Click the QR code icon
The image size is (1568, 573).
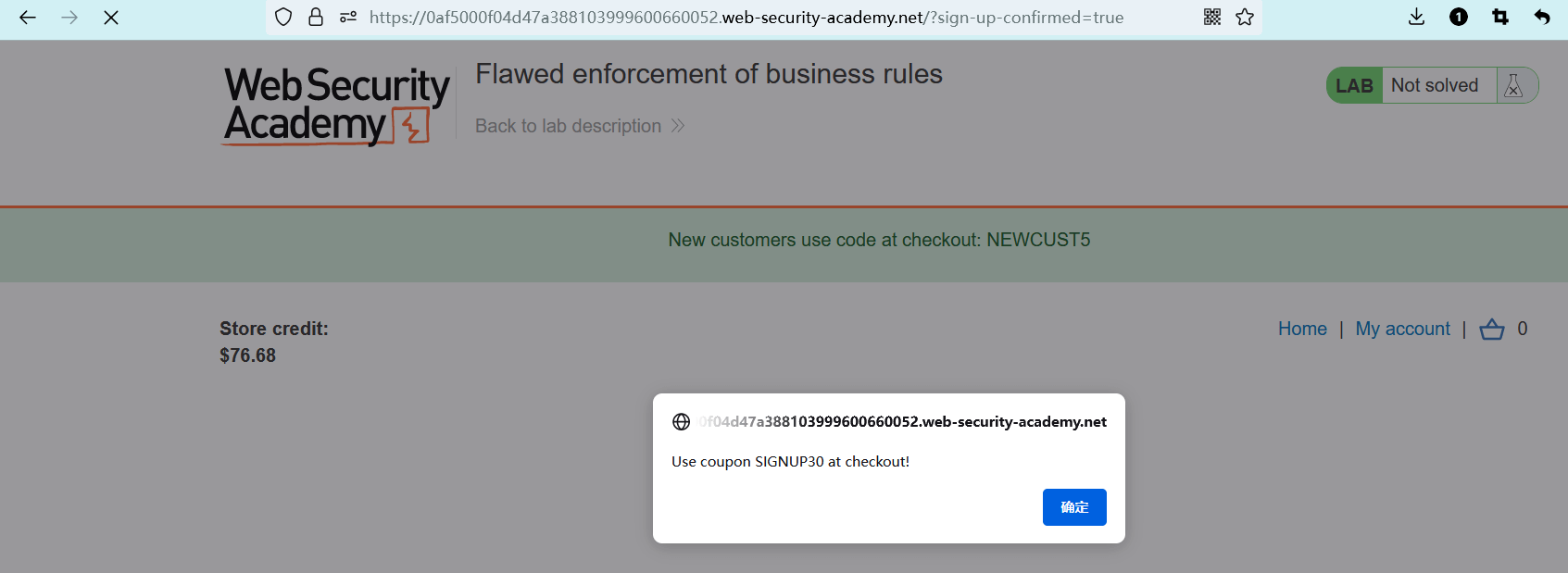(1212, 17)
